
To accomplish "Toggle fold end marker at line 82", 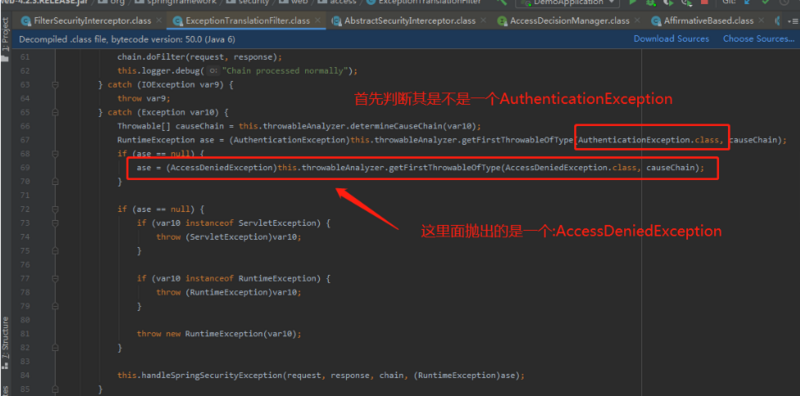I will [x=54, y=348].
